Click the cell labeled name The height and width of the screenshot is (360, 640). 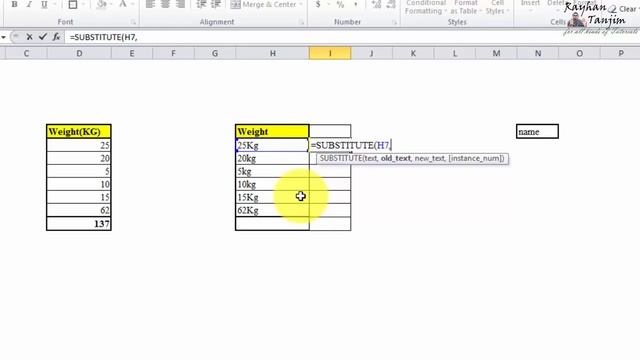(x=537, y=131)
